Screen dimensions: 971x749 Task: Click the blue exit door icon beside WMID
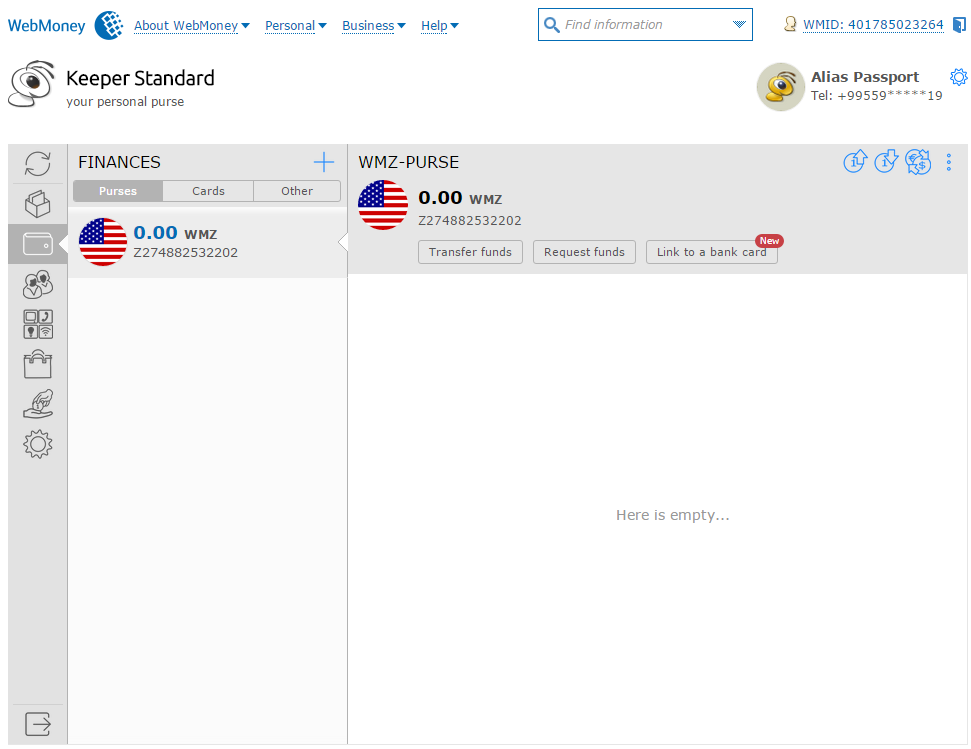(959, 25)
